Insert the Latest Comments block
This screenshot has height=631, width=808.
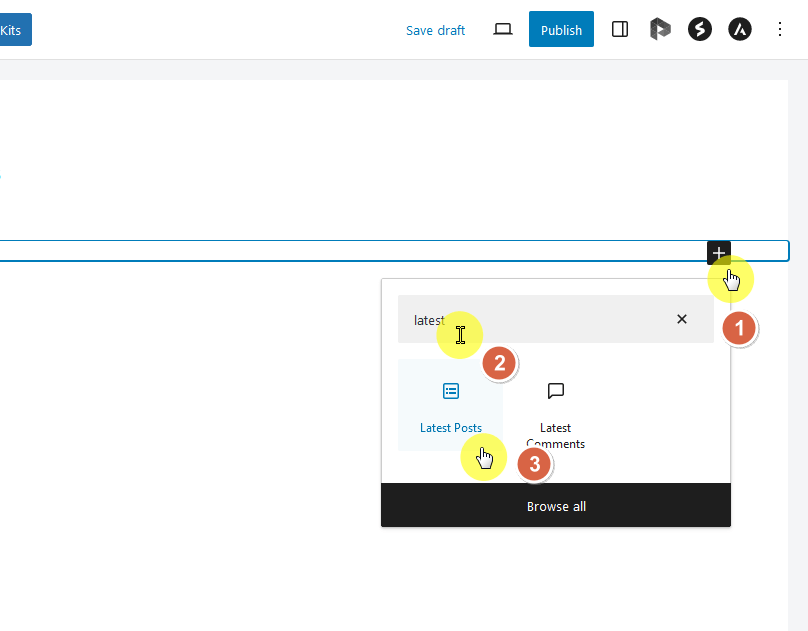click(556, 405)
